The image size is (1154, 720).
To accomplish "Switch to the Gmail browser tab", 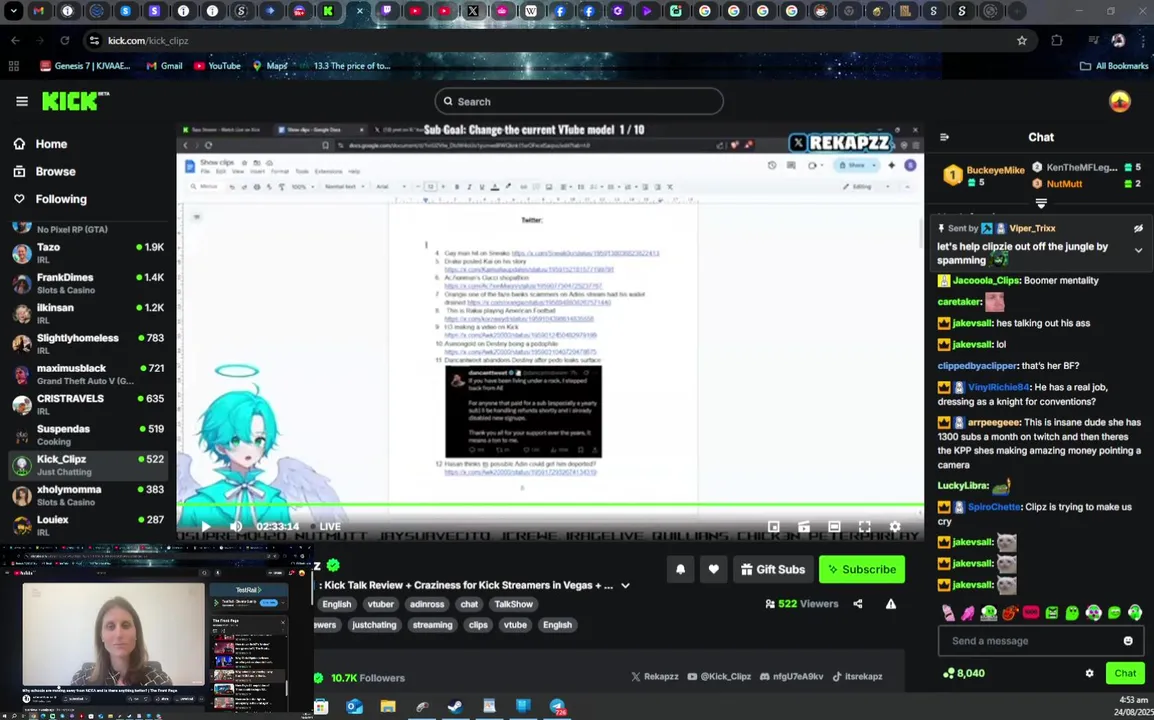I will [38, 11].
